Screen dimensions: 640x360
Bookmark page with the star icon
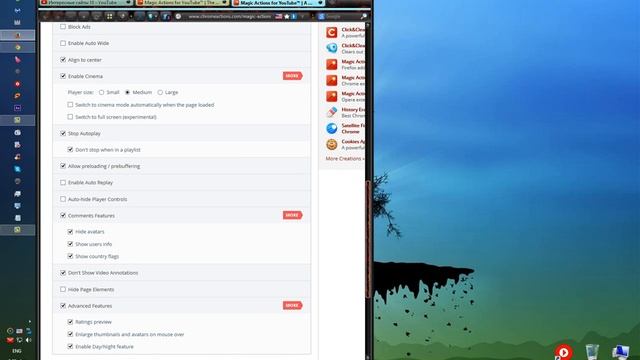[287, 16]
